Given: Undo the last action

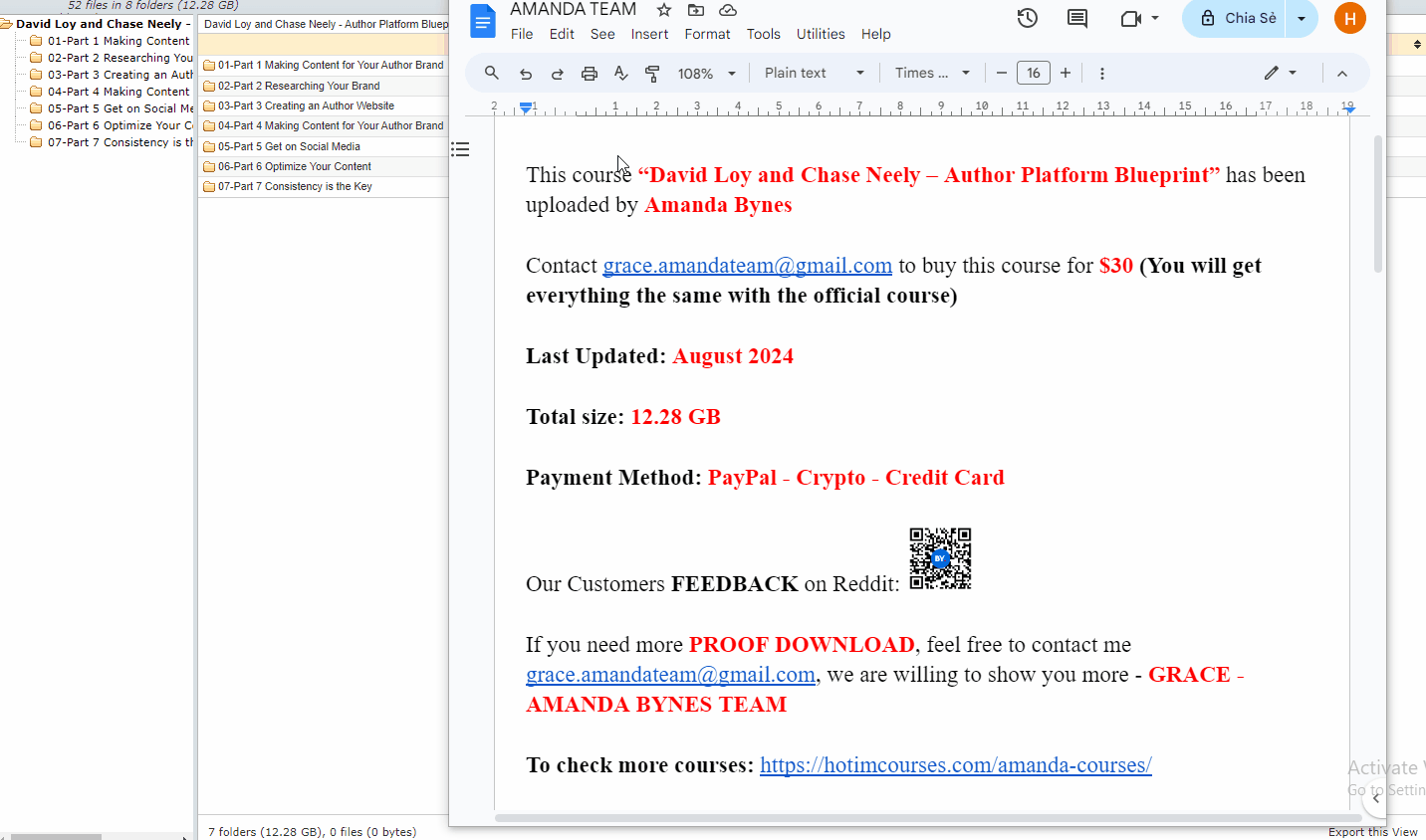Looking at the screenshot, I should [526, 73].
